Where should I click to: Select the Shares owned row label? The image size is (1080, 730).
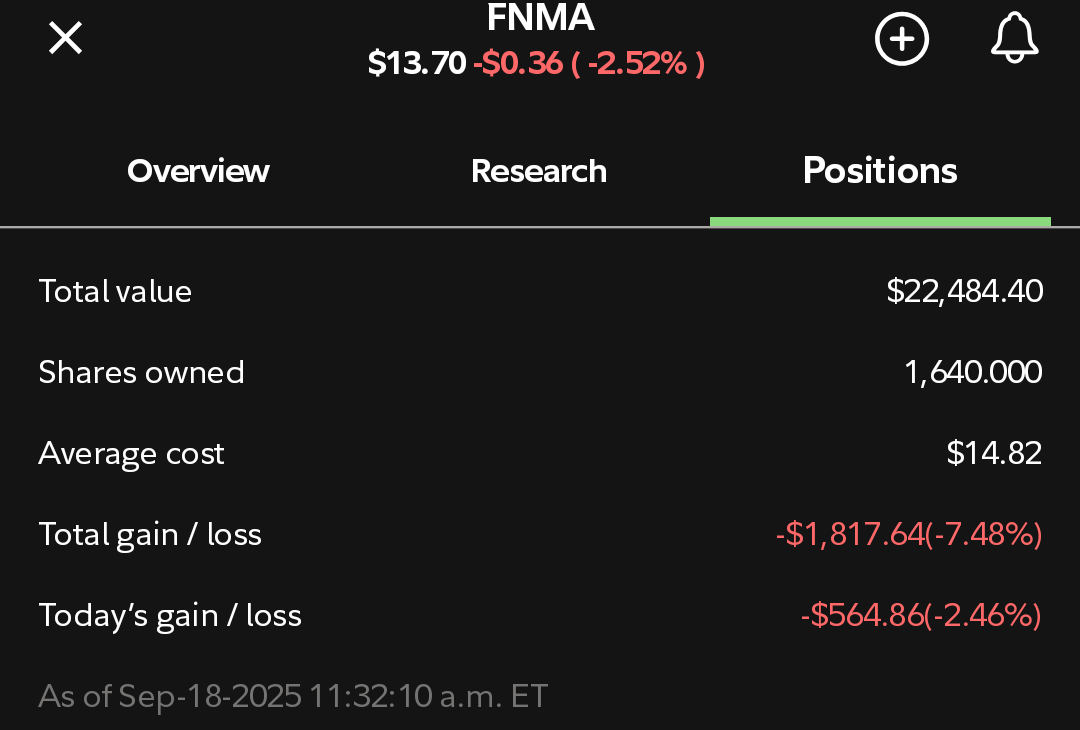point(141,373)
